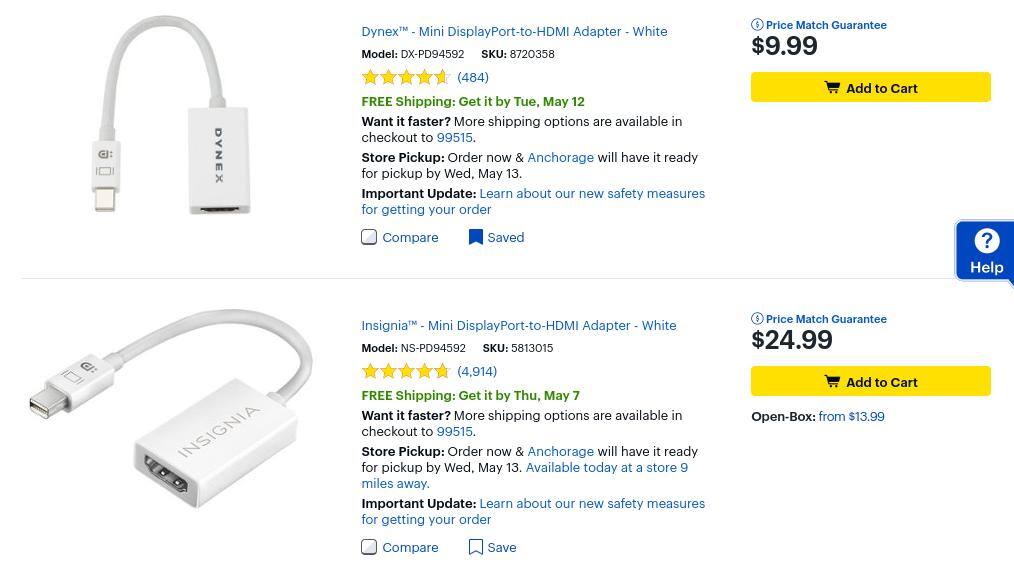Click 'Available today at a store' link

coord(606,467)
